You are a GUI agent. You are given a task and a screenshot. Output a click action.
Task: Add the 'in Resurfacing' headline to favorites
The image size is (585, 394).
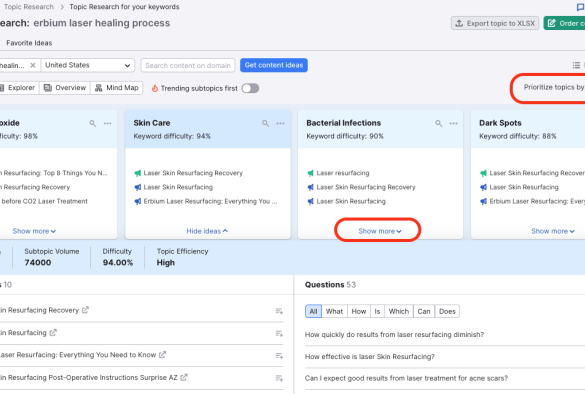point(279,333)
